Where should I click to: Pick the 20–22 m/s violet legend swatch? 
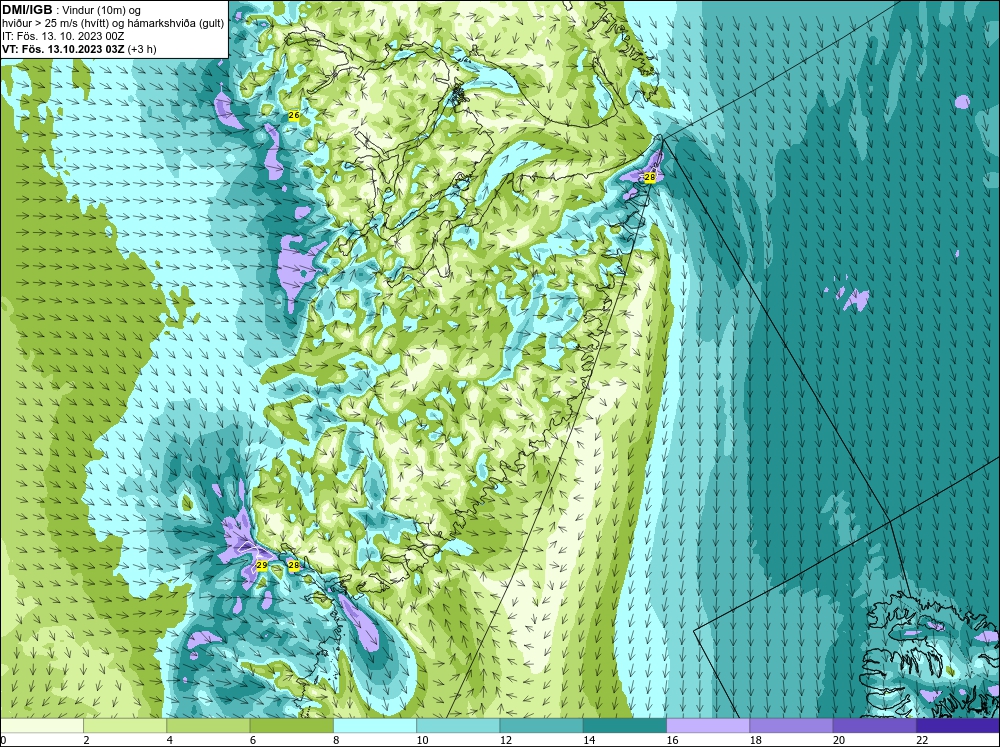pyautogui.click(x=874, y=726)
